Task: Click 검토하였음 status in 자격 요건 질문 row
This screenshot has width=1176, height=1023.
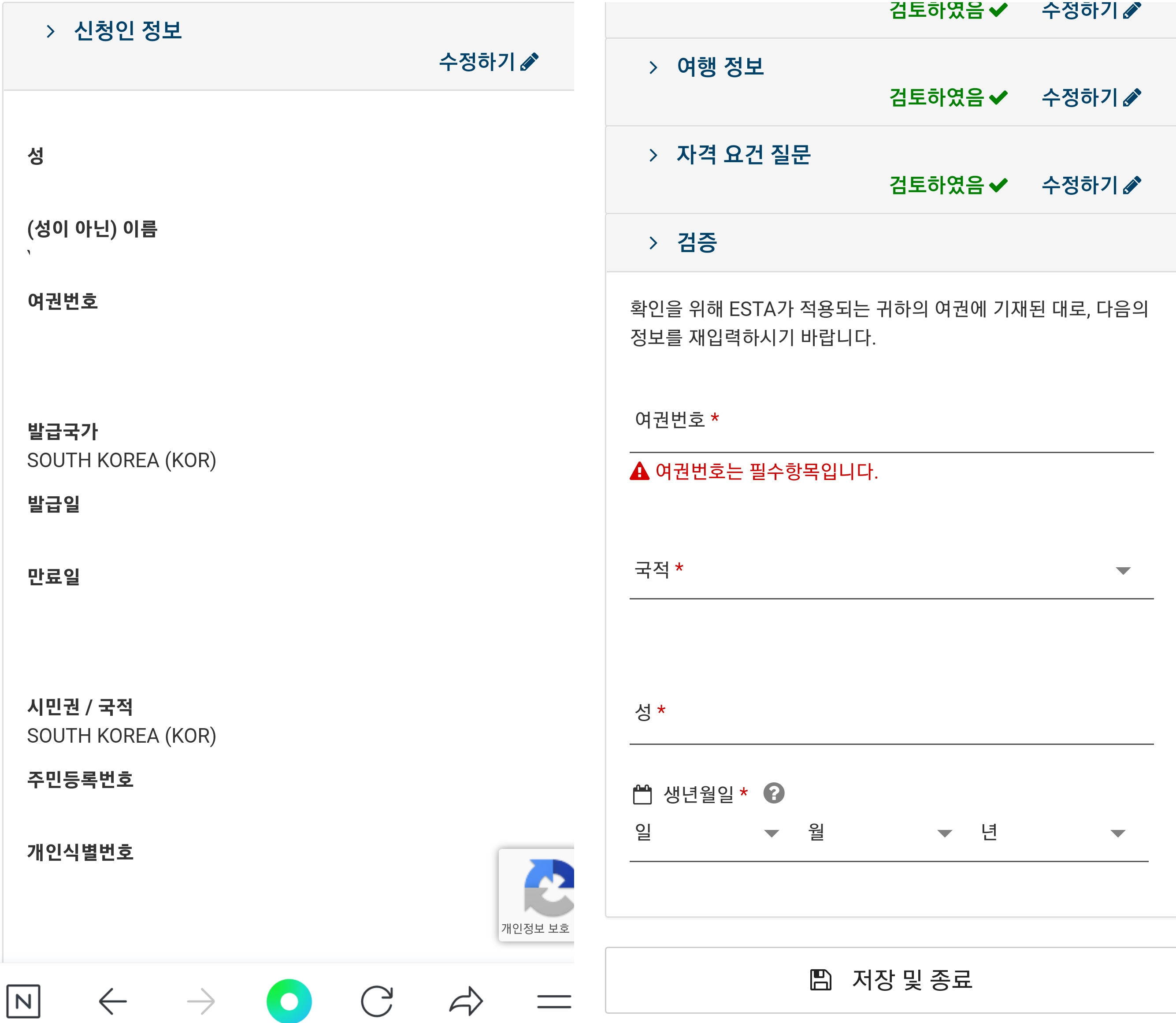Action: 948,185
